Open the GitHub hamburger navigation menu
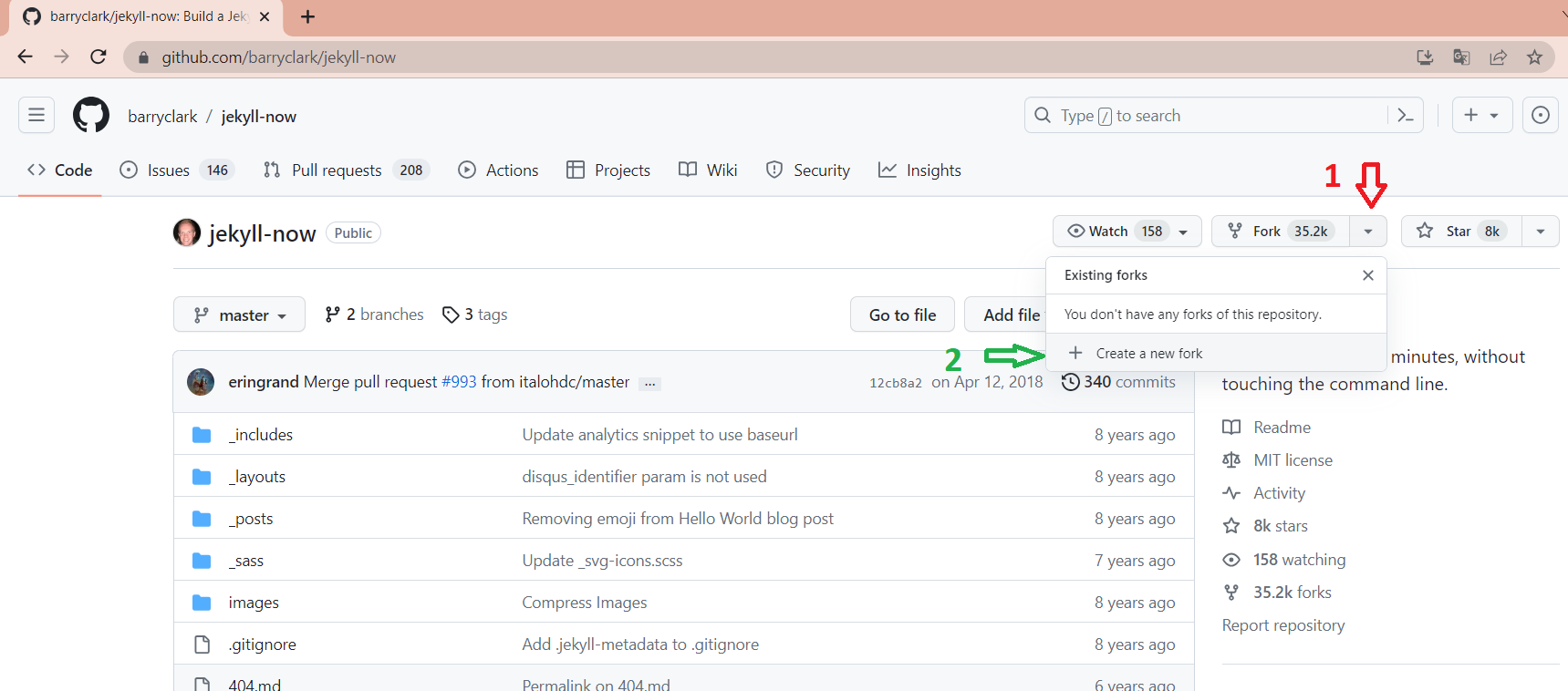 (x=36, y=116)
